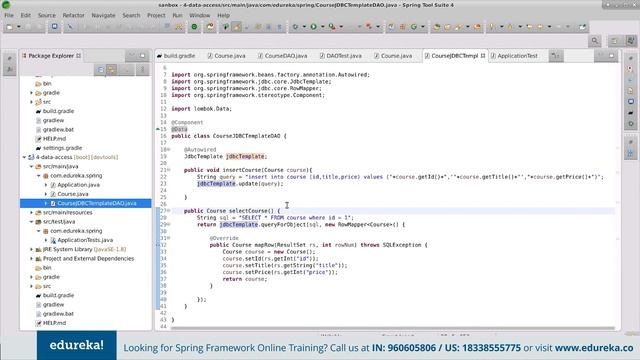Screen dimensions: 640x360
Task: Minimize the Package Explorer view
Action: (x=132, y=56)
